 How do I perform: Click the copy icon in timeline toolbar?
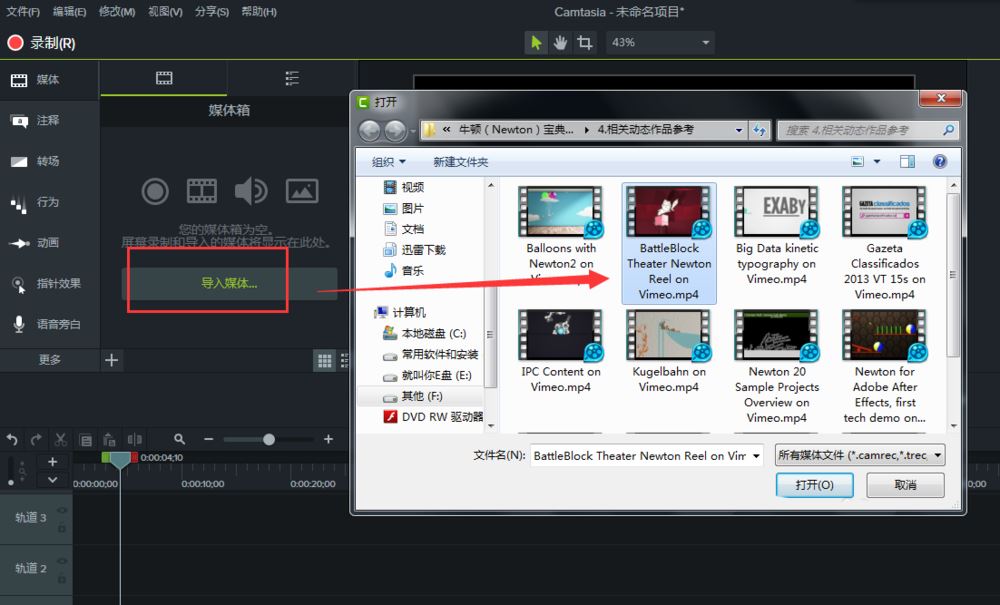pyautogui.click(x=85, y=440)
